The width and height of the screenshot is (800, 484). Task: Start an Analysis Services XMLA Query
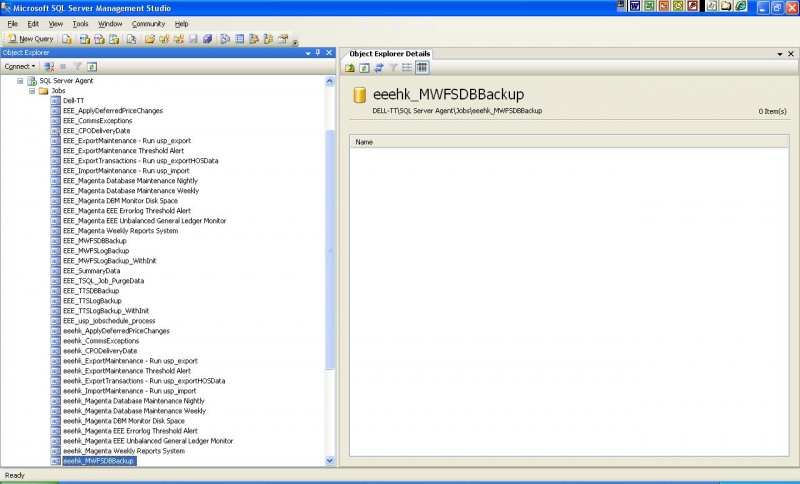click(113, 39)
